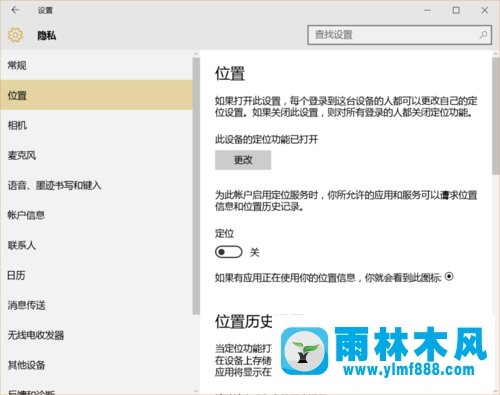
Task: Click the 关 label beside the switch
Action: (x=255, y=252)
